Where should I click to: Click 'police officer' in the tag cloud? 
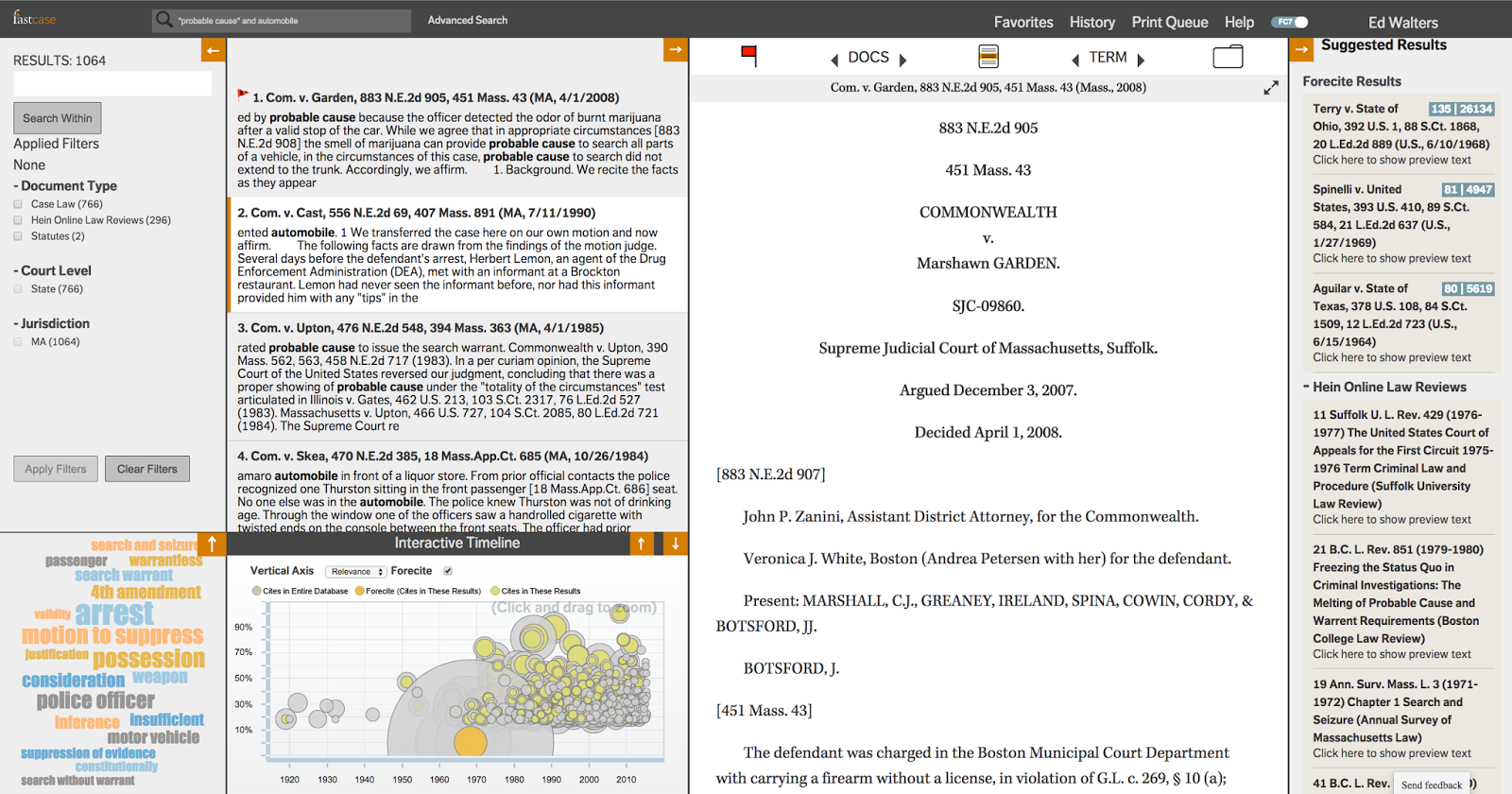pyautogui.click(x=95, y=700)
